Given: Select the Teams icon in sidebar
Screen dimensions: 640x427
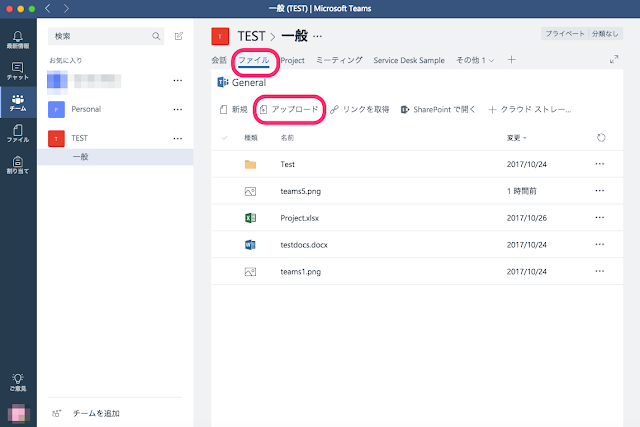Looking at the screenshot, I should point(18,102).
